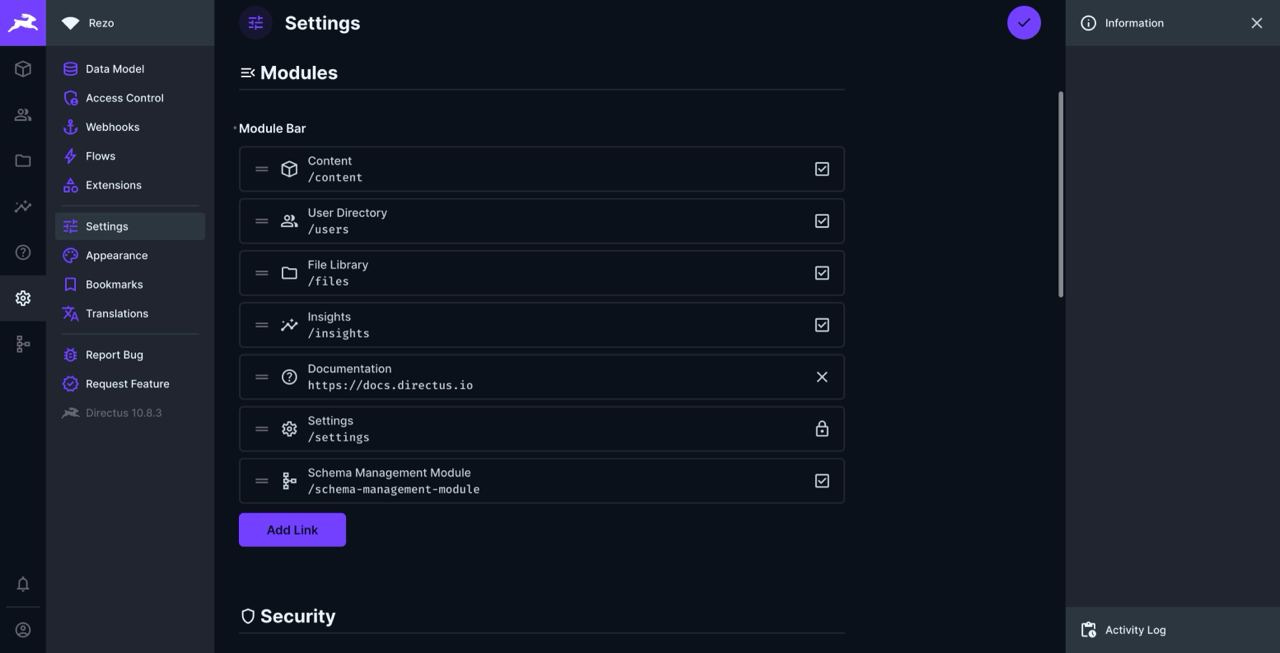Screen dimensions: 1280x653
Task: Open the Extensions page
Action: [x=114, y=182]
